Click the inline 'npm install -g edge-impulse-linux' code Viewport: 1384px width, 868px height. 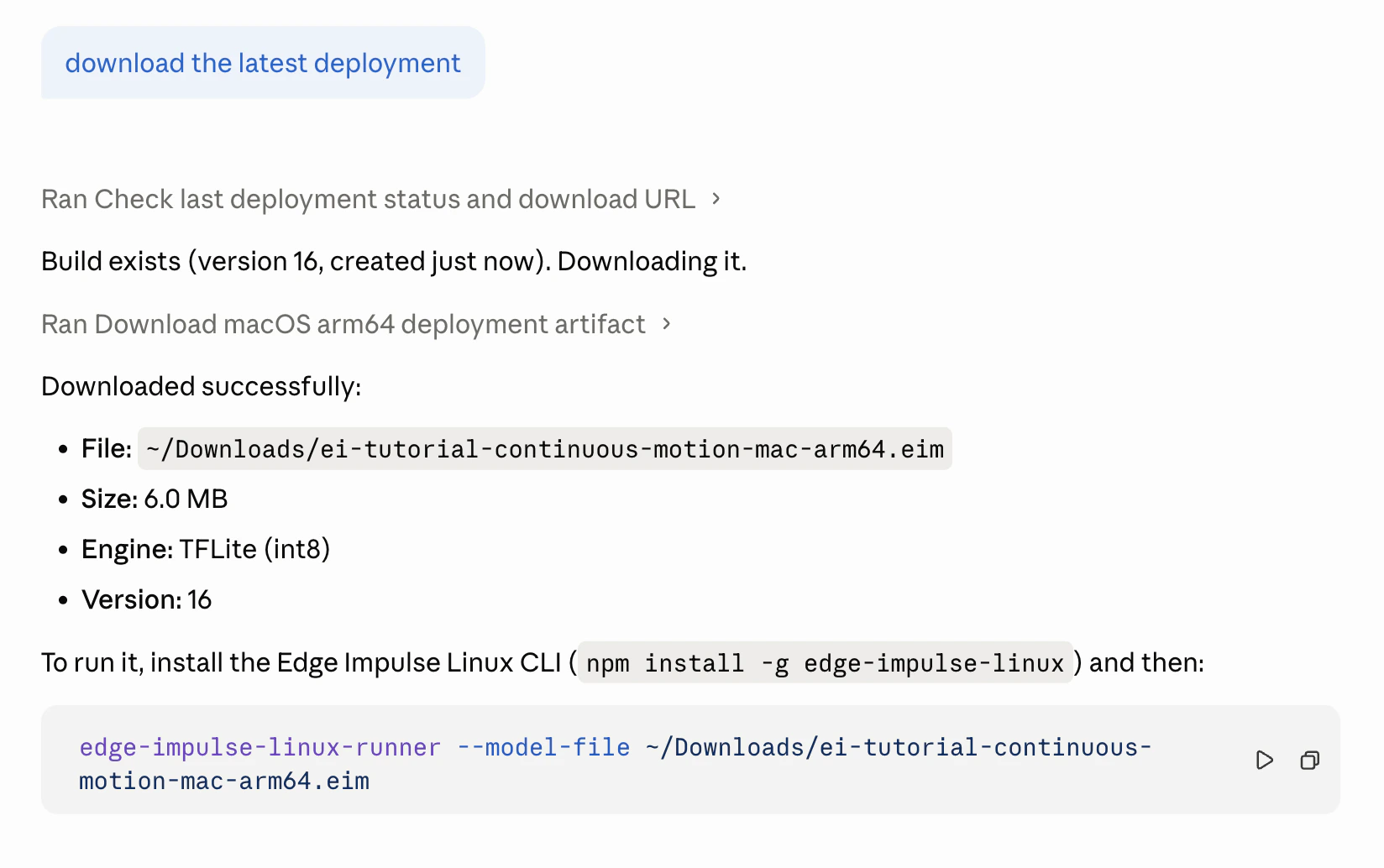(x=825, y=663)
